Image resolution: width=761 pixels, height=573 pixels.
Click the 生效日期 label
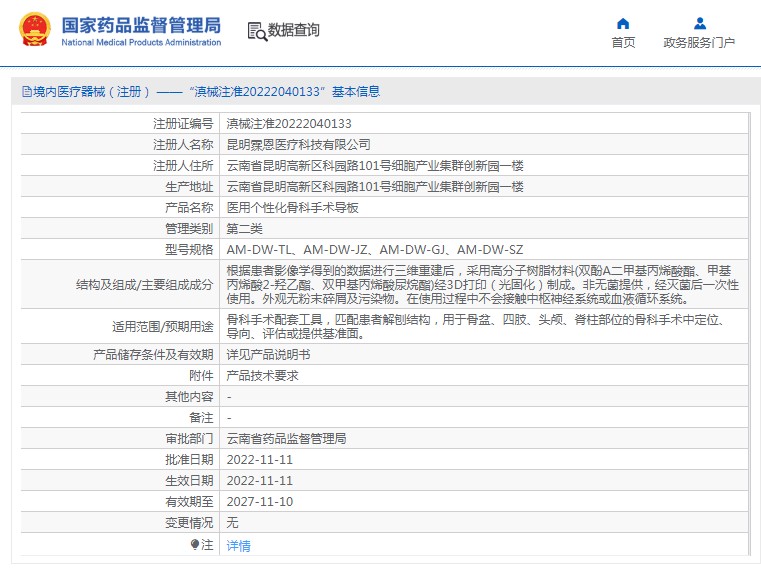pos(189,481)
